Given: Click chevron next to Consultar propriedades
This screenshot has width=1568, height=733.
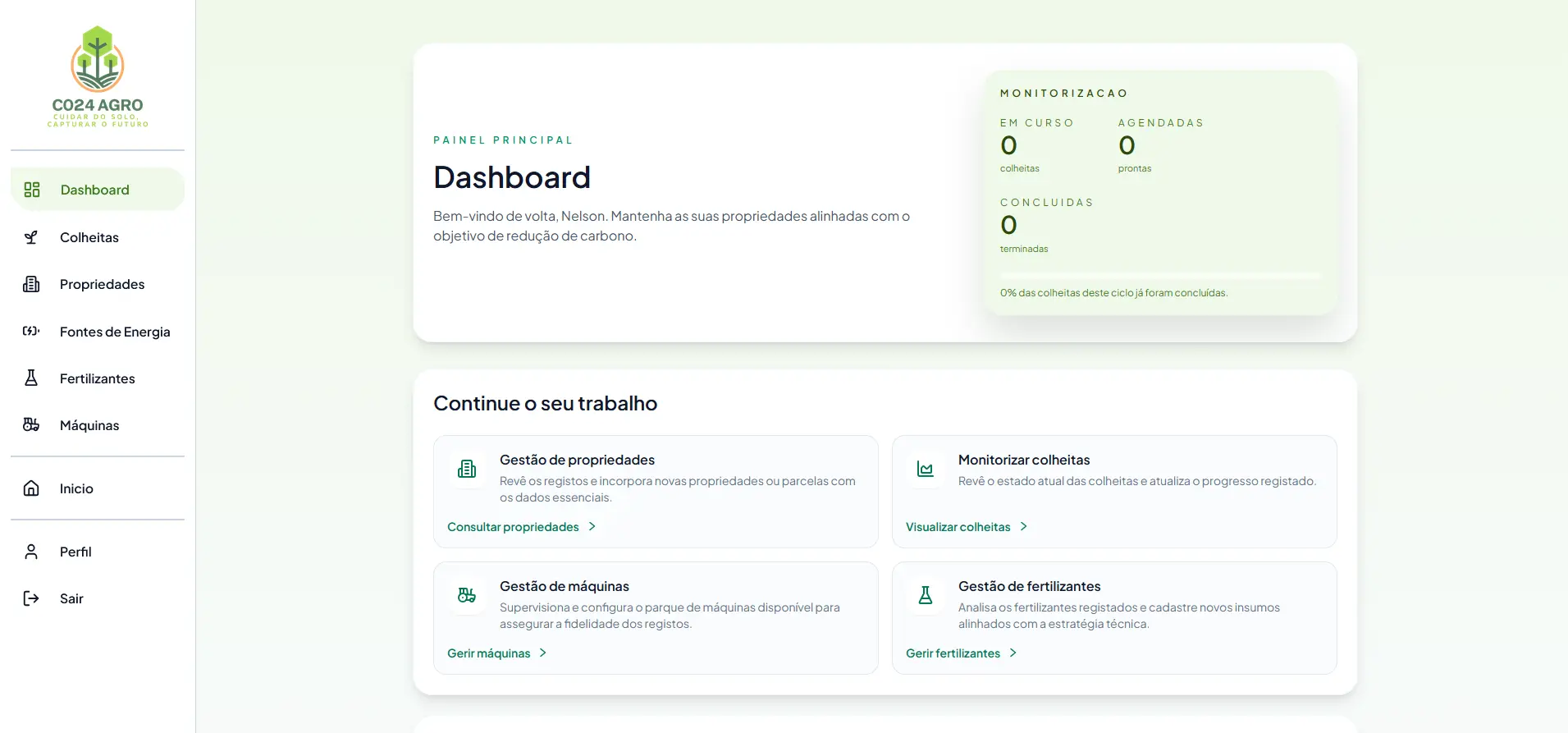Looking at the screenshot, I should 592,526.
